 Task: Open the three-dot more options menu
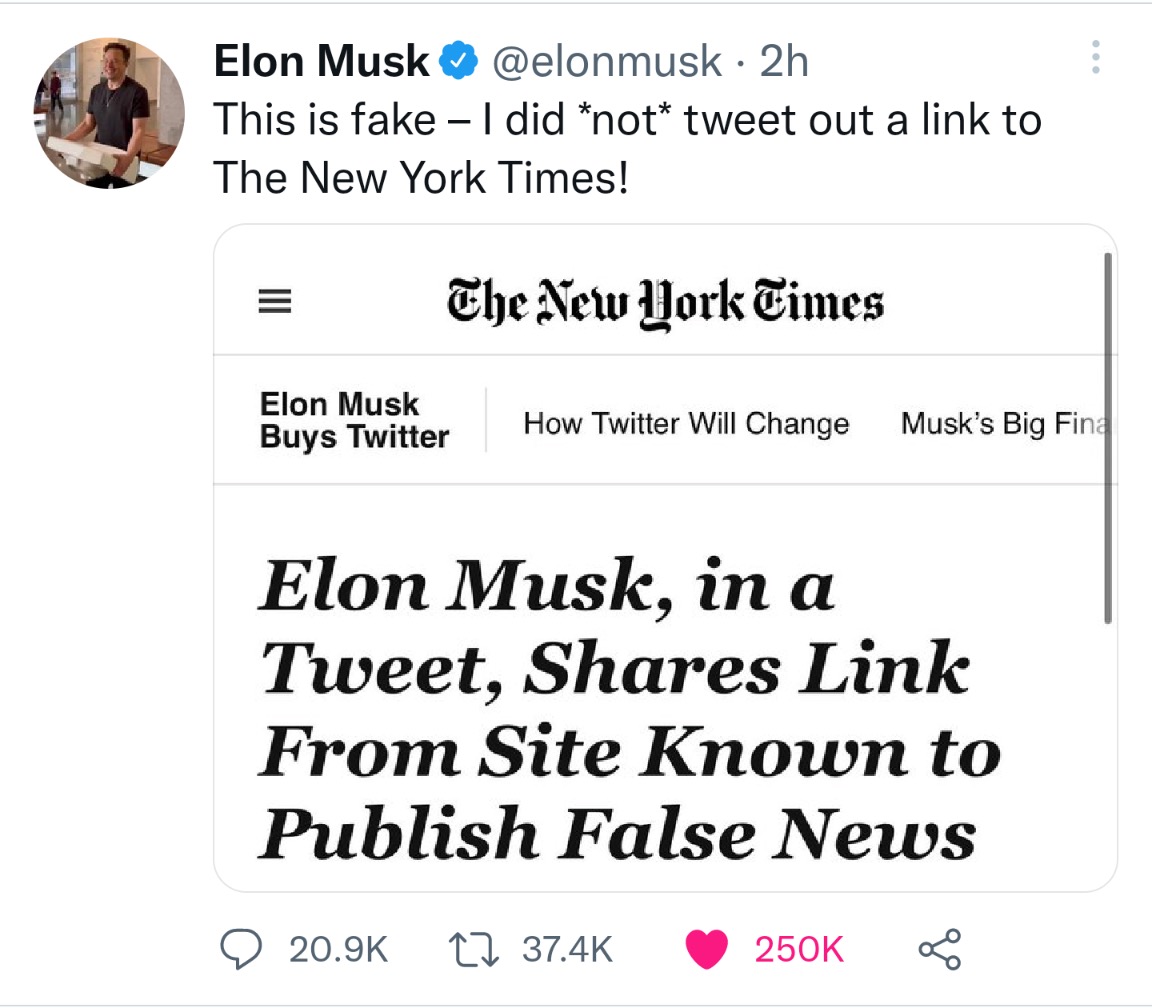coord(1096,58)
